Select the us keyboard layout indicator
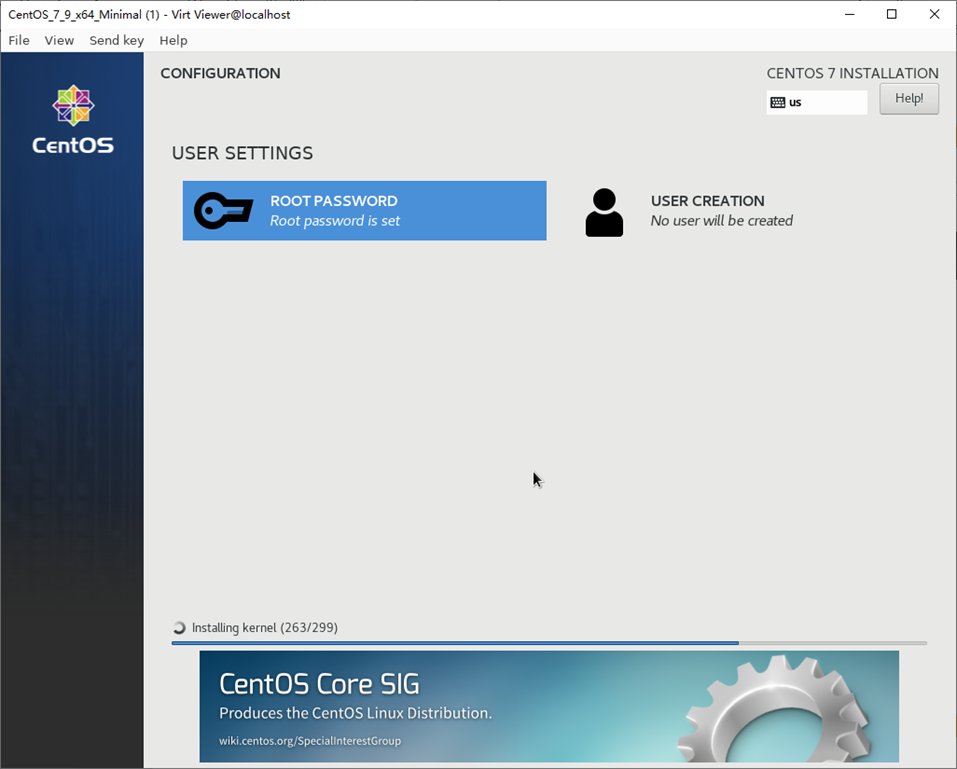The width and height of the screenshot is (957, 769). (x=817, y=102)
